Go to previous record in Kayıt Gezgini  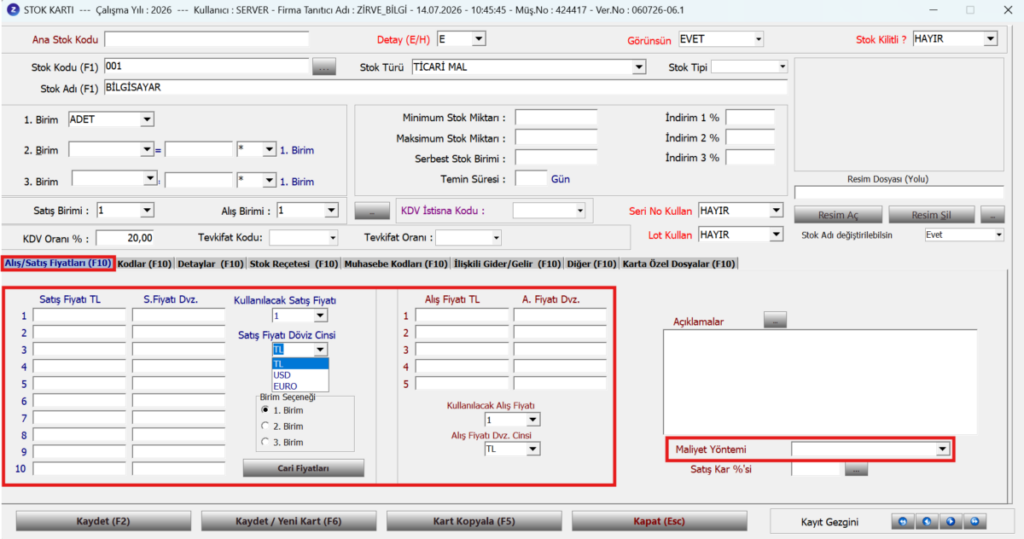tap(927, 521)
